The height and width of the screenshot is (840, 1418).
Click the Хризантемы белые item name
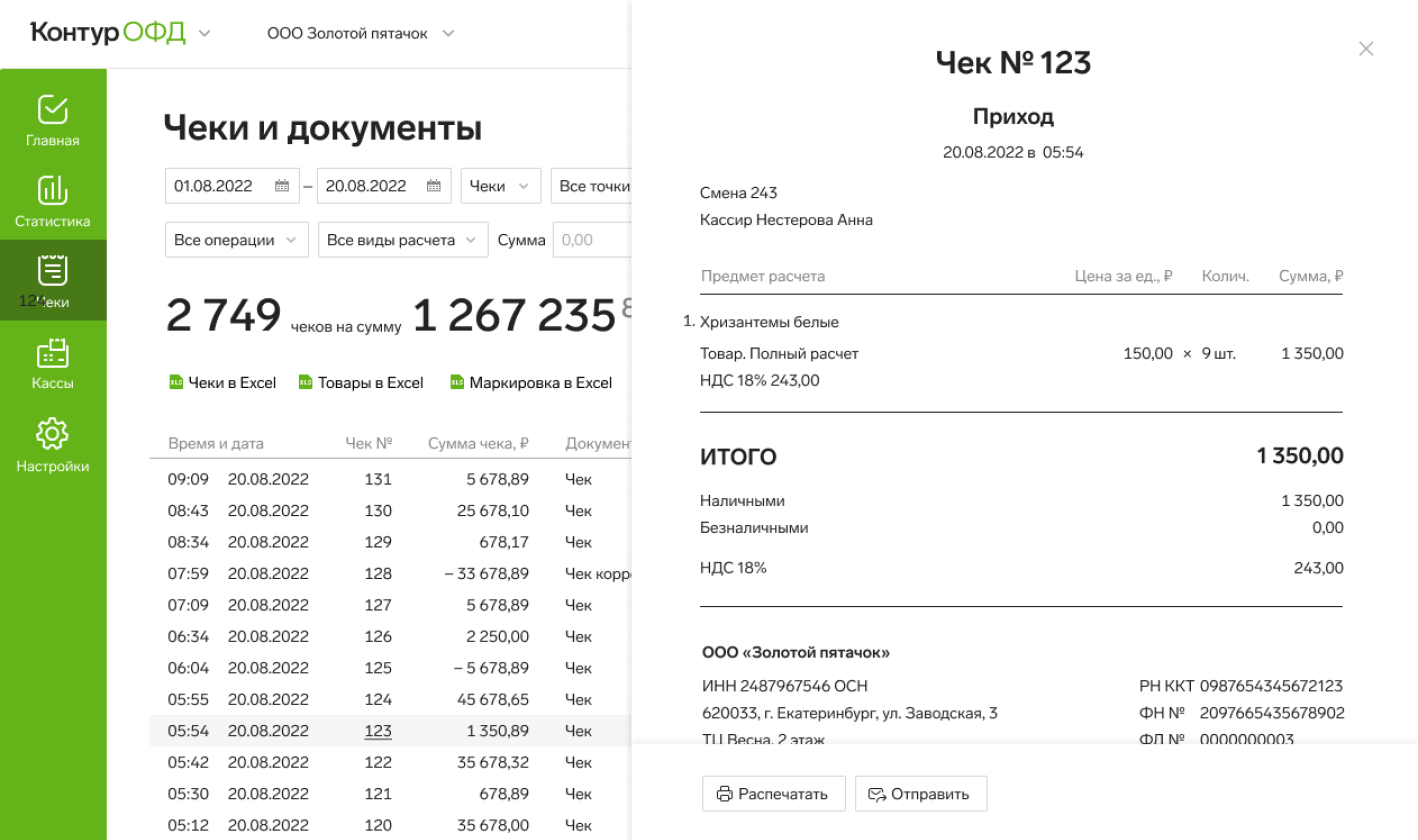tap(769, 322)
